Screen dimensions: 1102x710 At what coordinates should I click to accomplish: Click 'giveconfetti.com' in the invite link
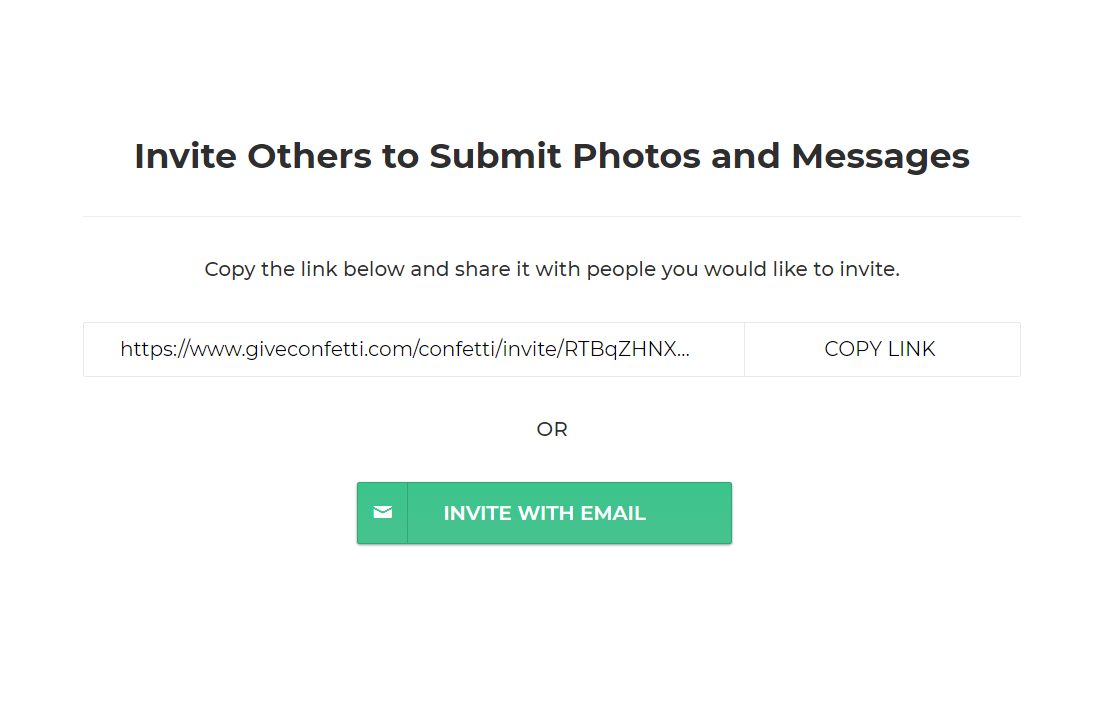[x=329, y=349]
